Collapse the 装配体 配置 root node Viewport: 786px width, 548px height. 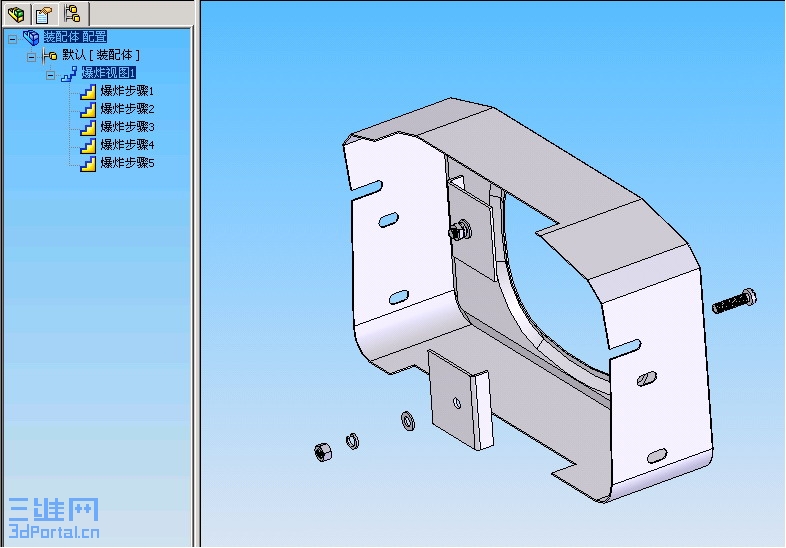[x=13, y=39]
